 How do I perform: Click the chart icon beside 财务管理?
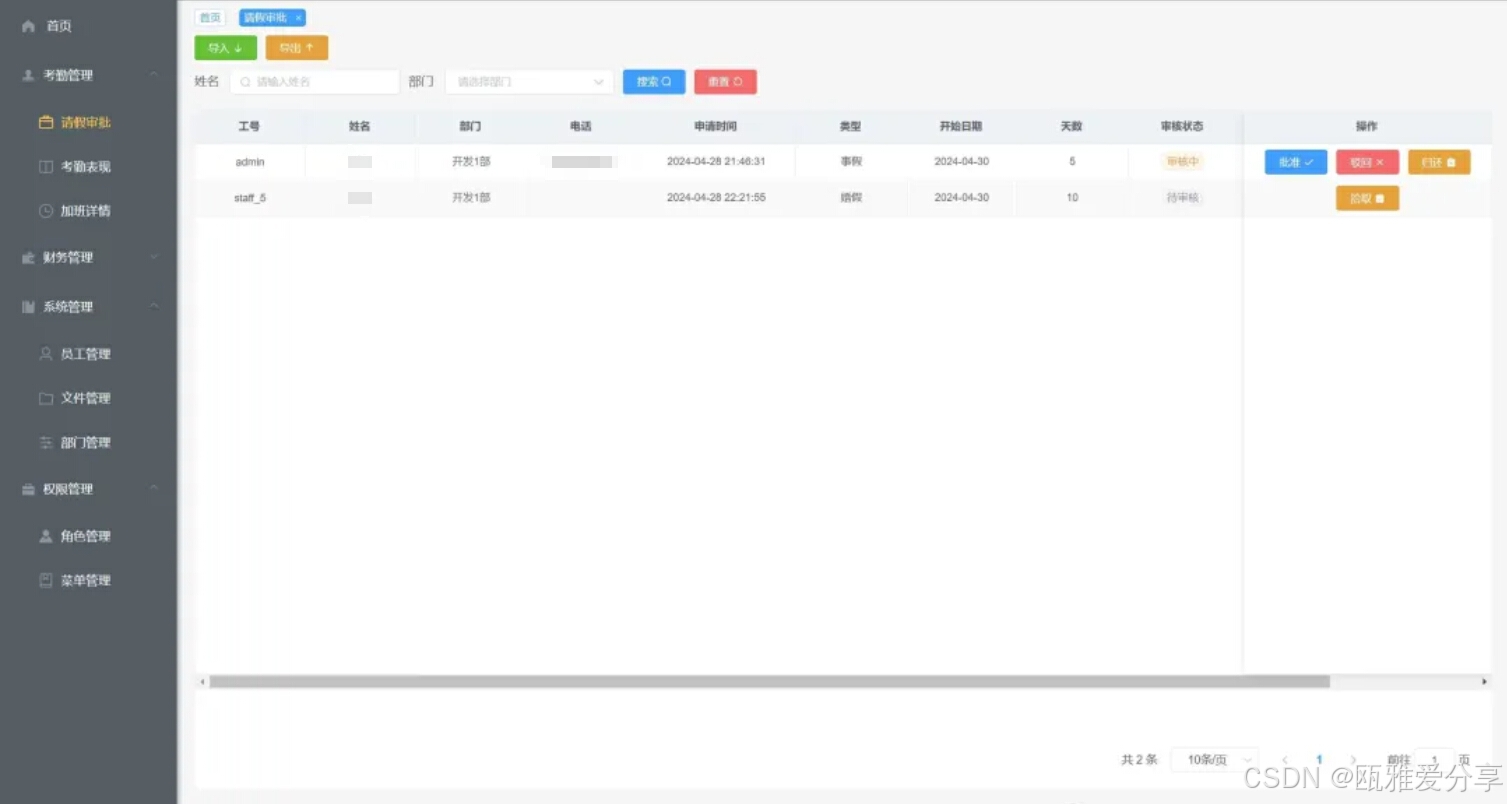[x=27, y=257]
